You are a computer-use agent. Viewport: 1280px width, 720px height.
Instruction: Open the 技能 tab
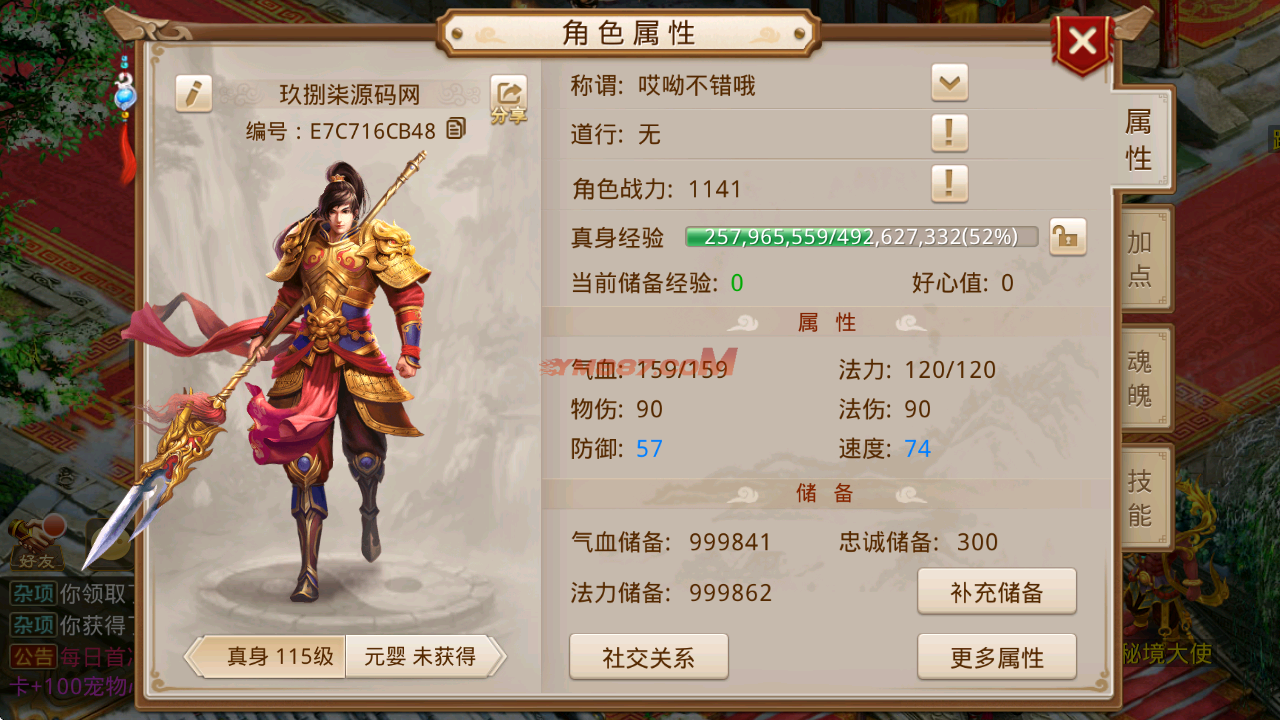point(1141,498)
